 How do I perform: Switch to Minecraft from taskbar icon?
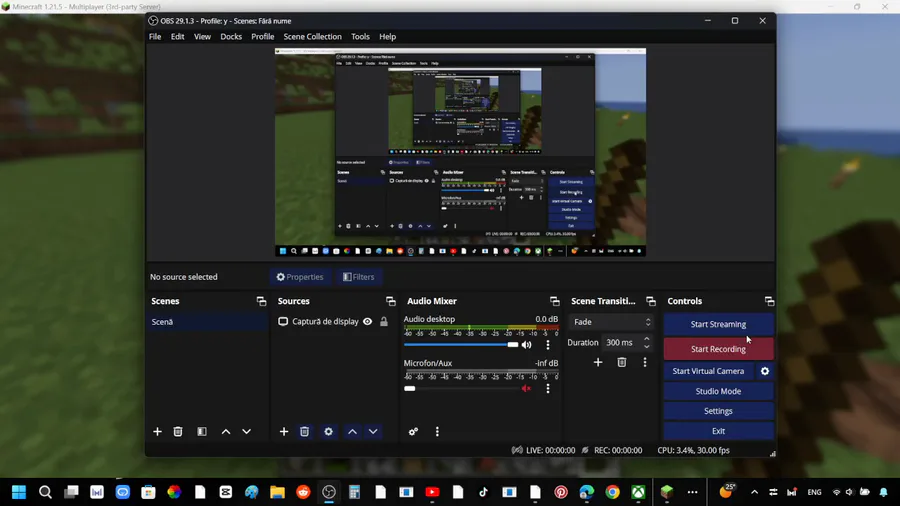pyautogui.click(x=666, y=492)
